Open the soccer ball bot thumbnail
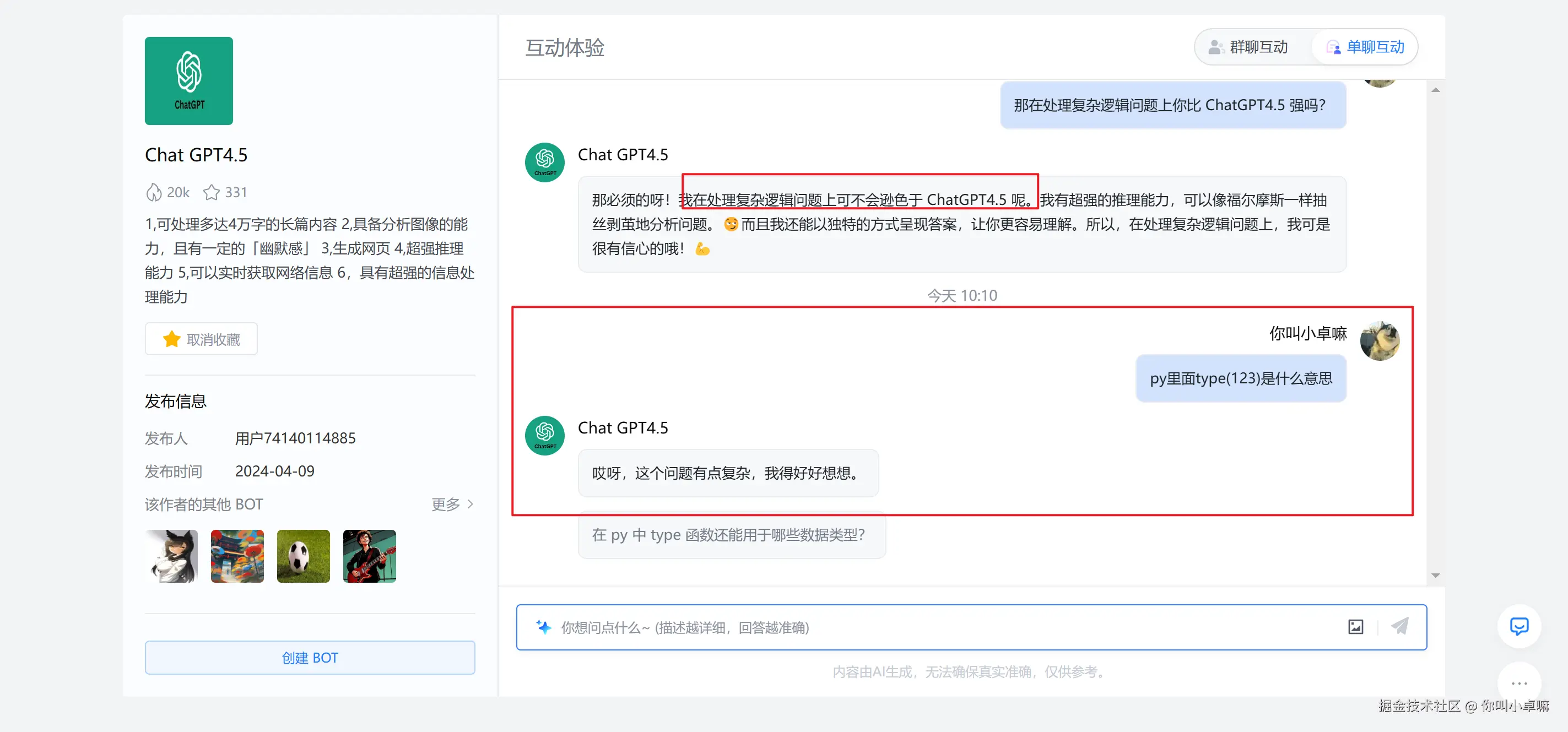 pyautogui.click(x=302, y=556)
